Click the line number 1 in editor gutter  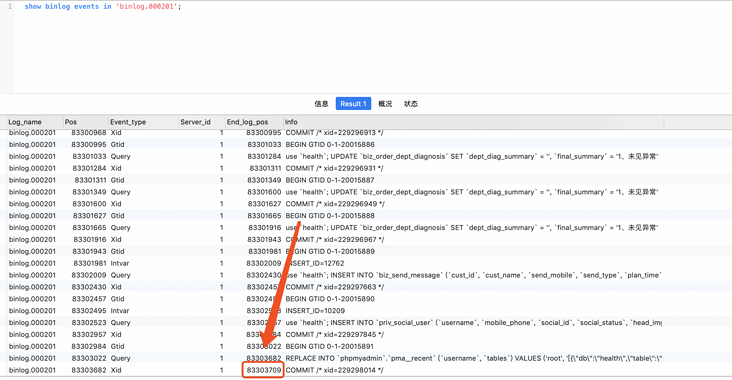[x=10, y=7]
